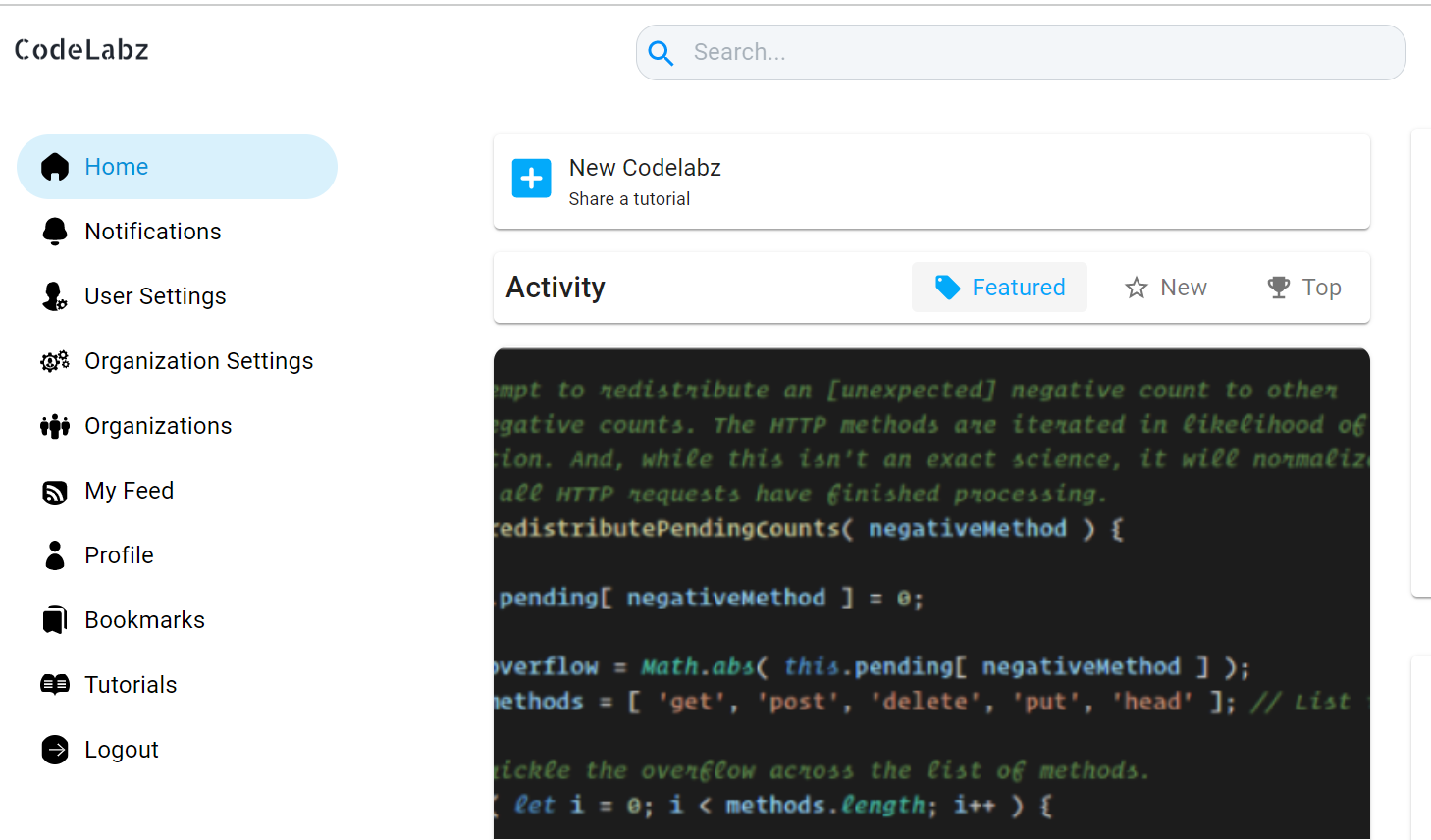Open Profile using the person icon
The image size is (1431, 840).
[55, 554]
